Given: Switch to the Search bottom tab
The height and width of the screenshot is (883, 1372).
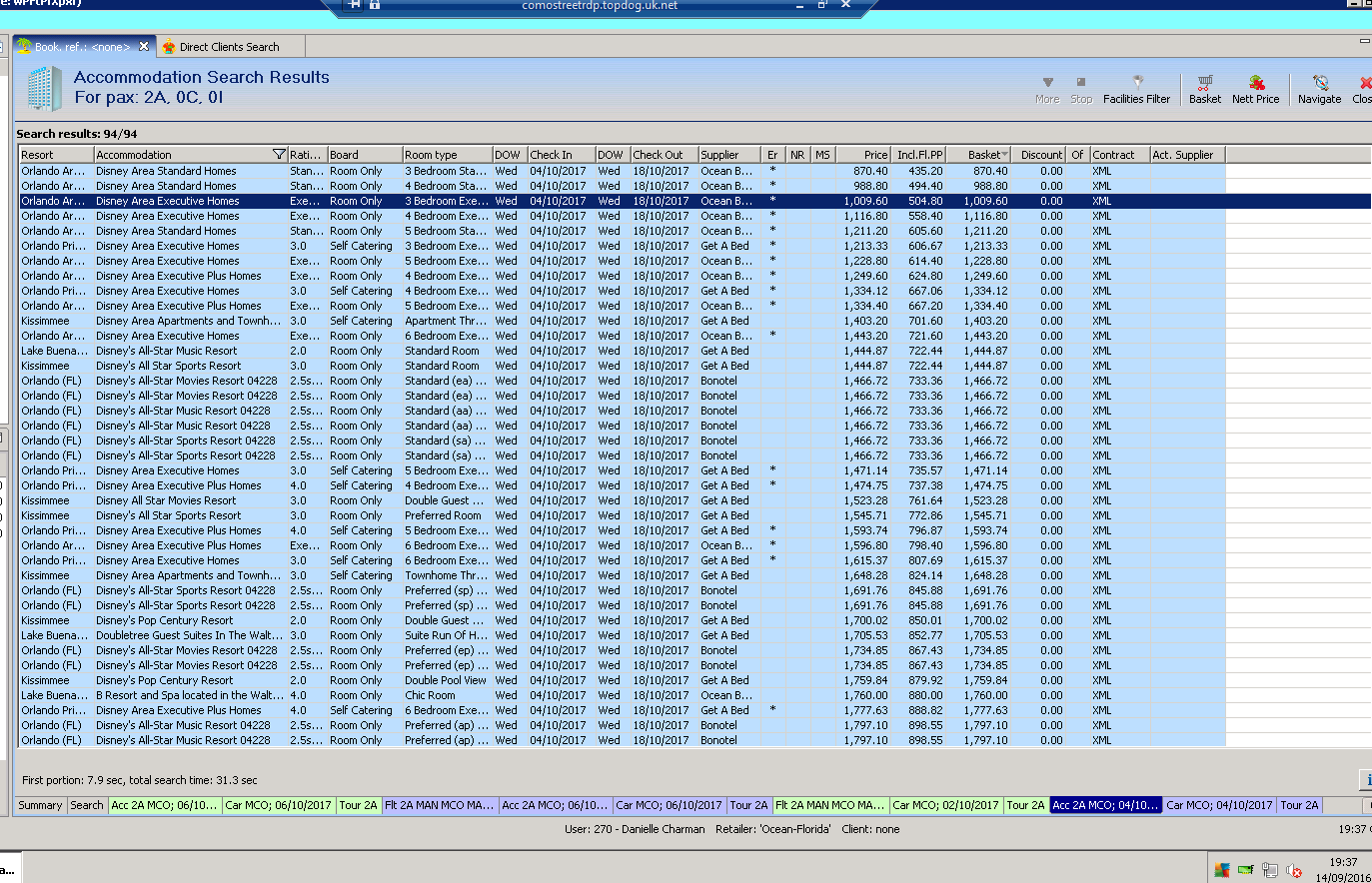Looking at the screenshot, I should pos(87,805).
